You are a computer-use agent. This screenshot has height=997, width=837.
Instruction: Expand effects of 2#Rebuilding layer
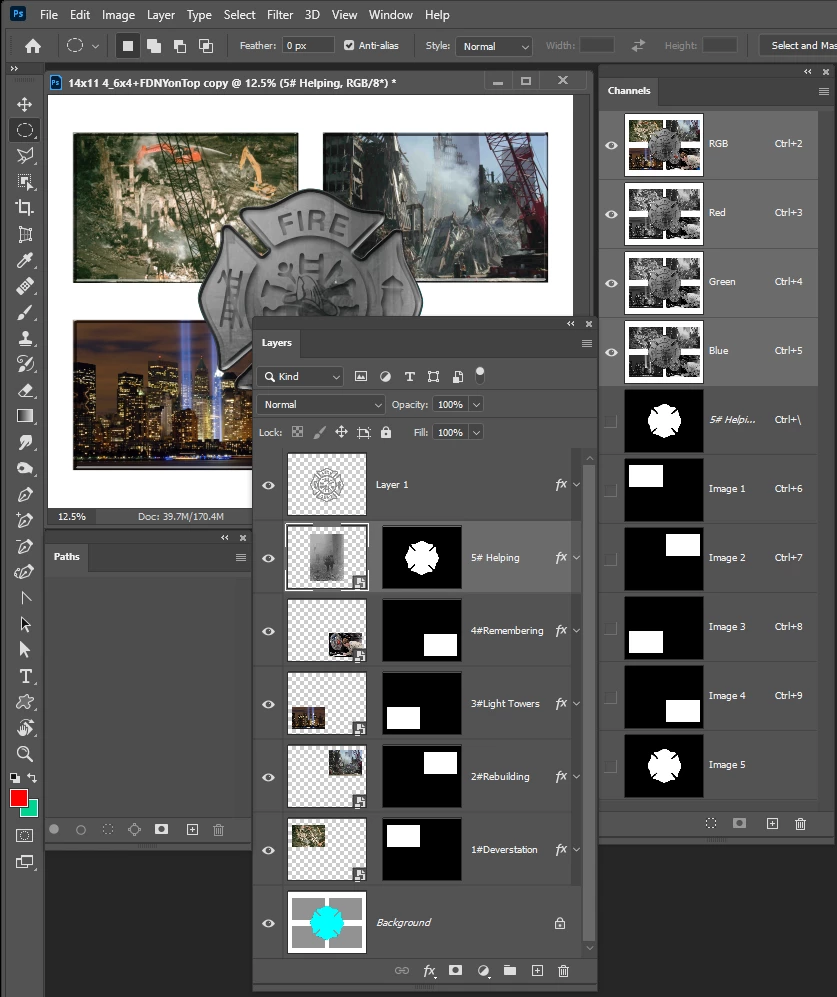coord(577,776)
